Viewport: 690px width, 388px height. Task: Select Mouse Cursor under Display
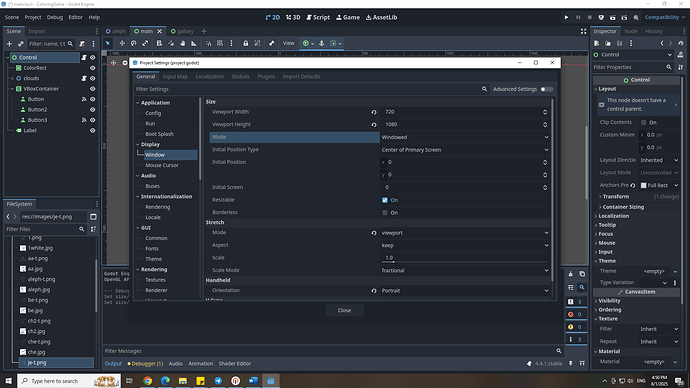[x=162, y=165]
